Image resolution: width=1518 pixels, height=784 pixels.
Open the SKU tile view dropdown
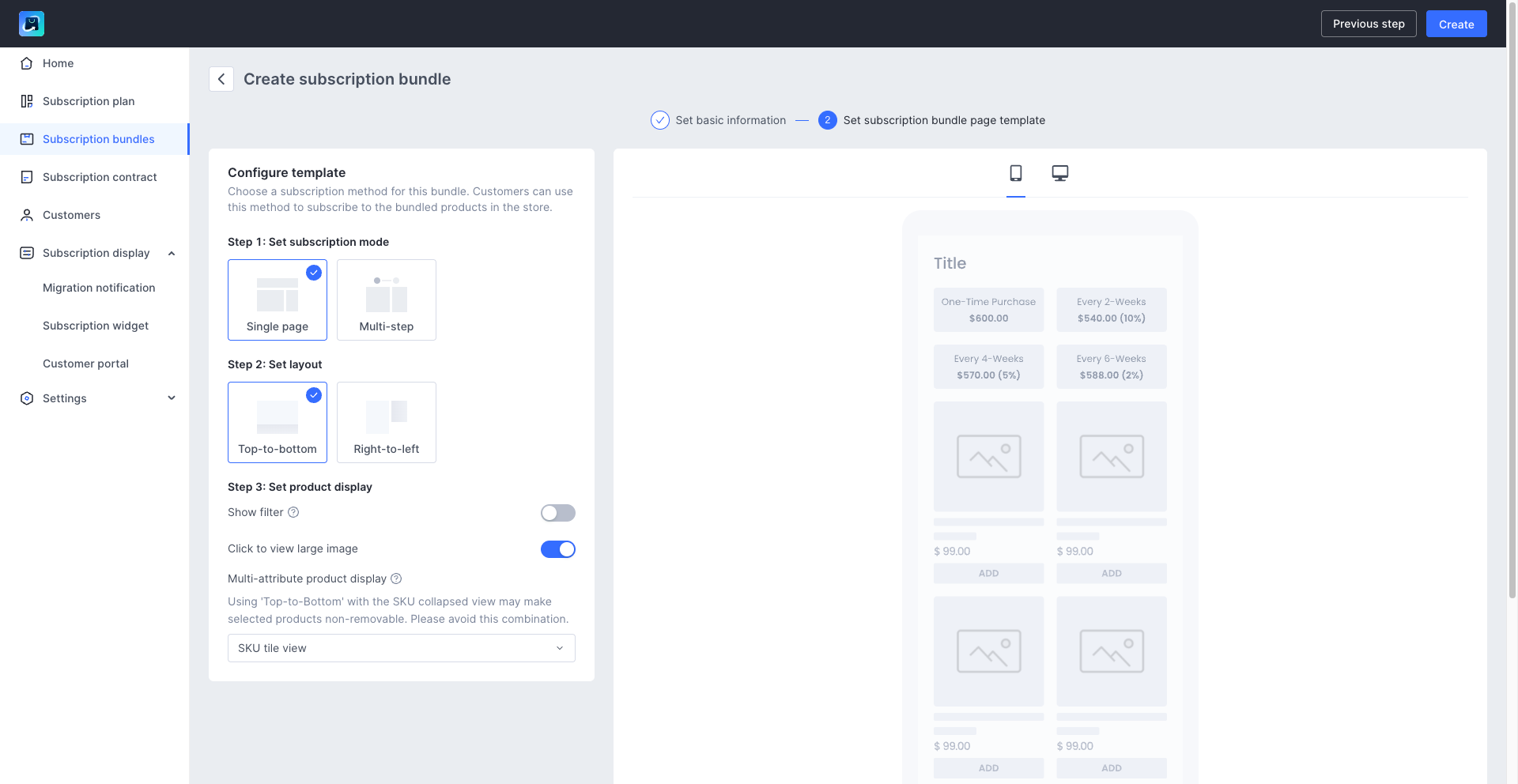[401, 648]
